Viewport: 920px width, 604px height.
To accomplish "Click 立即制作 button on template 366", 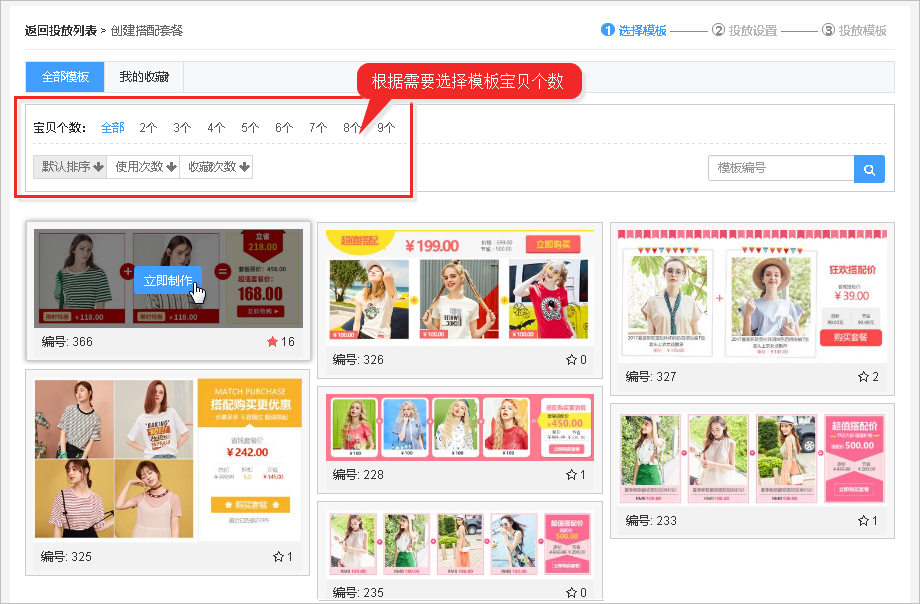I will (x=168, y=281).
